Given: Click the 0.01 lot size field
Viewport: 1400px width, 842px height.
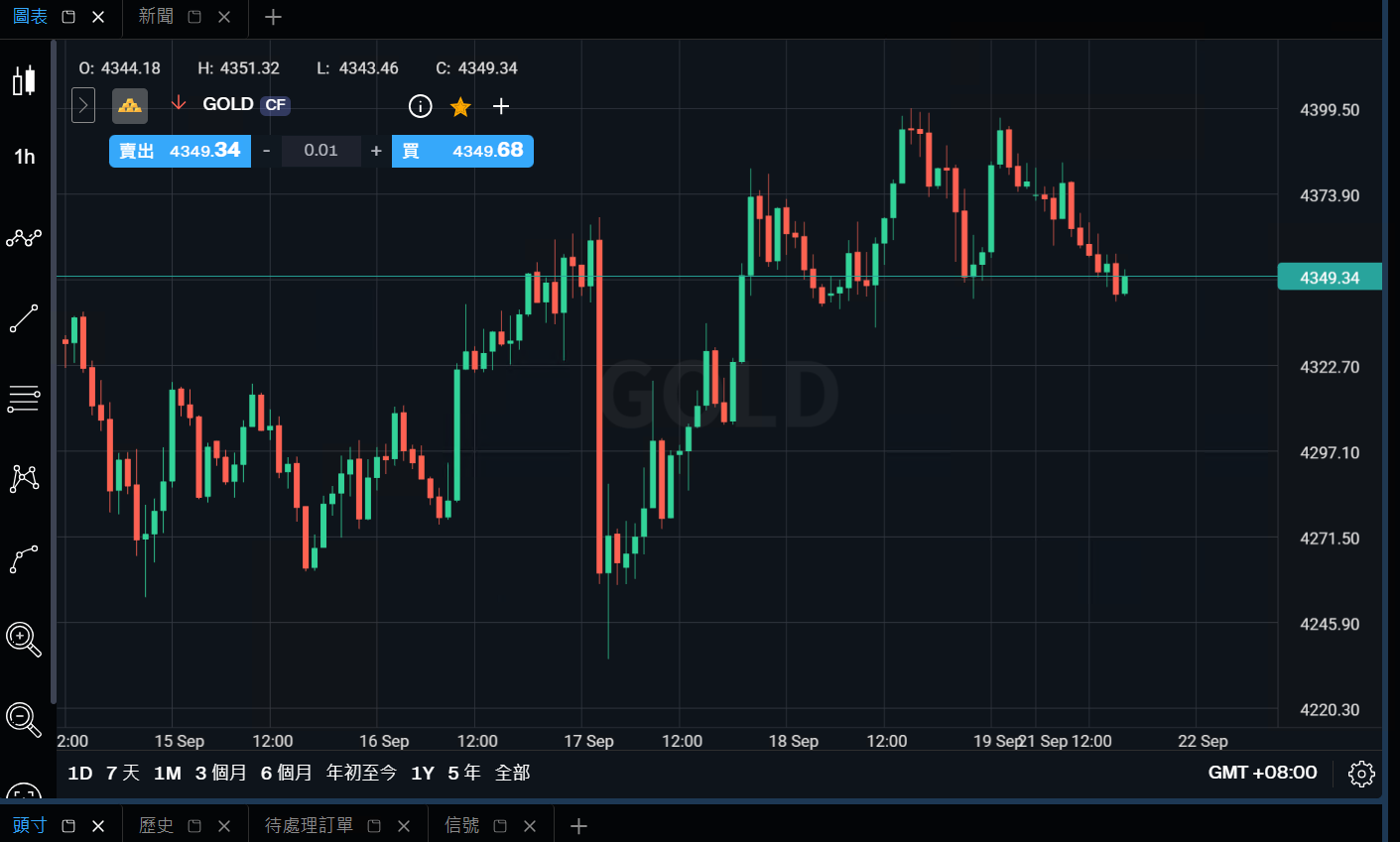Looking at the screenshot, I should (320, 151).
